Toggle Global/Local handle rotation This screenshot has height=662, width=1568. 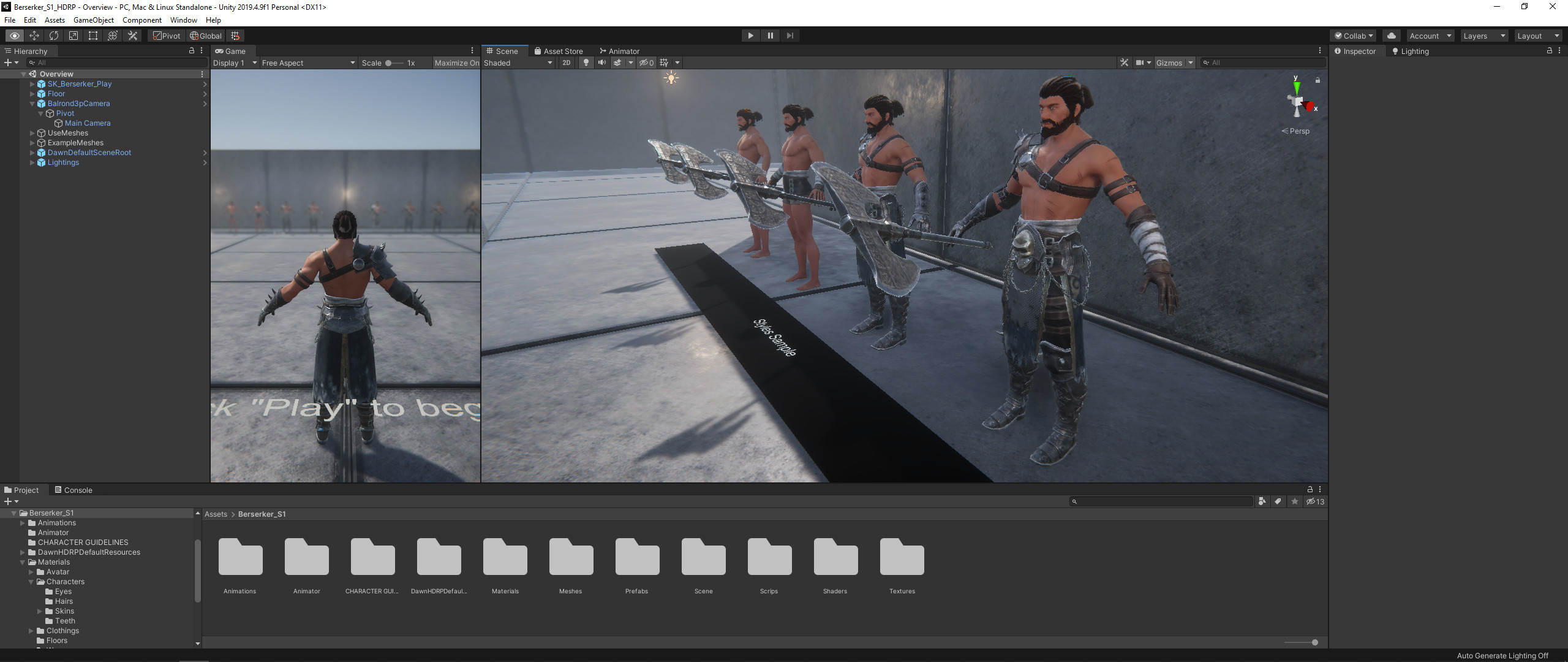tap(206, 36)
